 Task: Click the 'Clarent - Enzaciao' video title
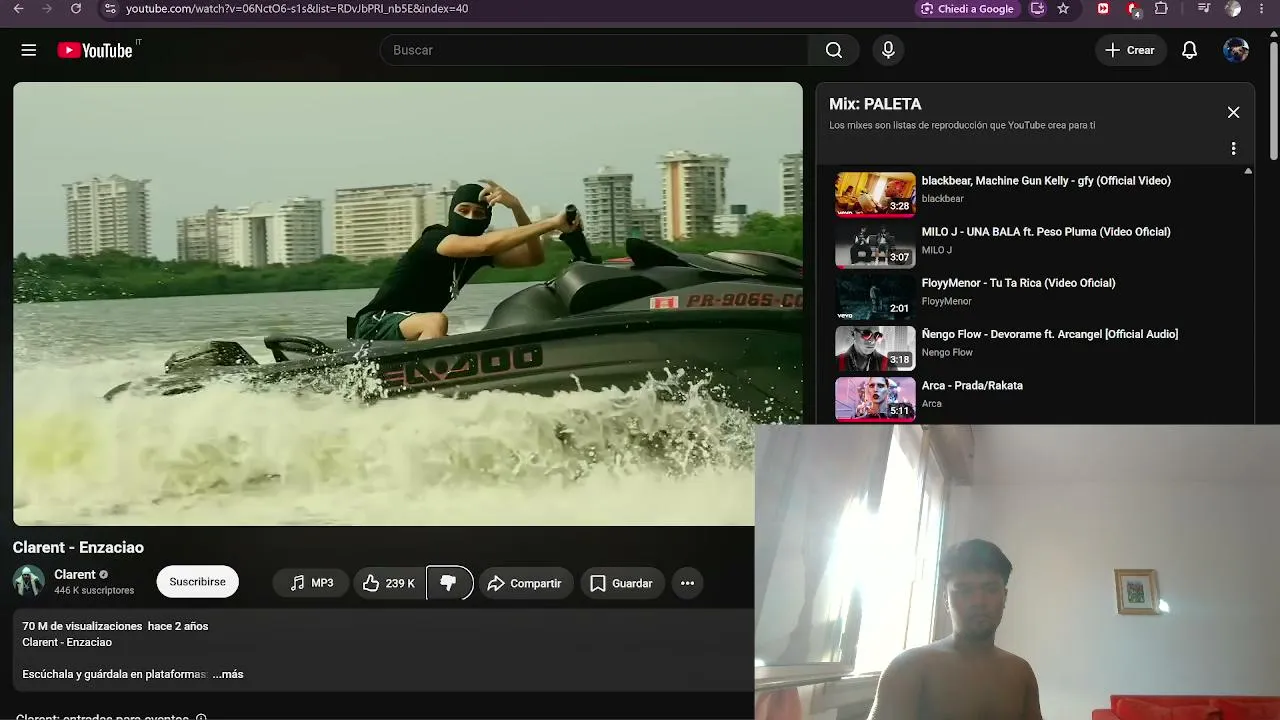tap(78, 547)
